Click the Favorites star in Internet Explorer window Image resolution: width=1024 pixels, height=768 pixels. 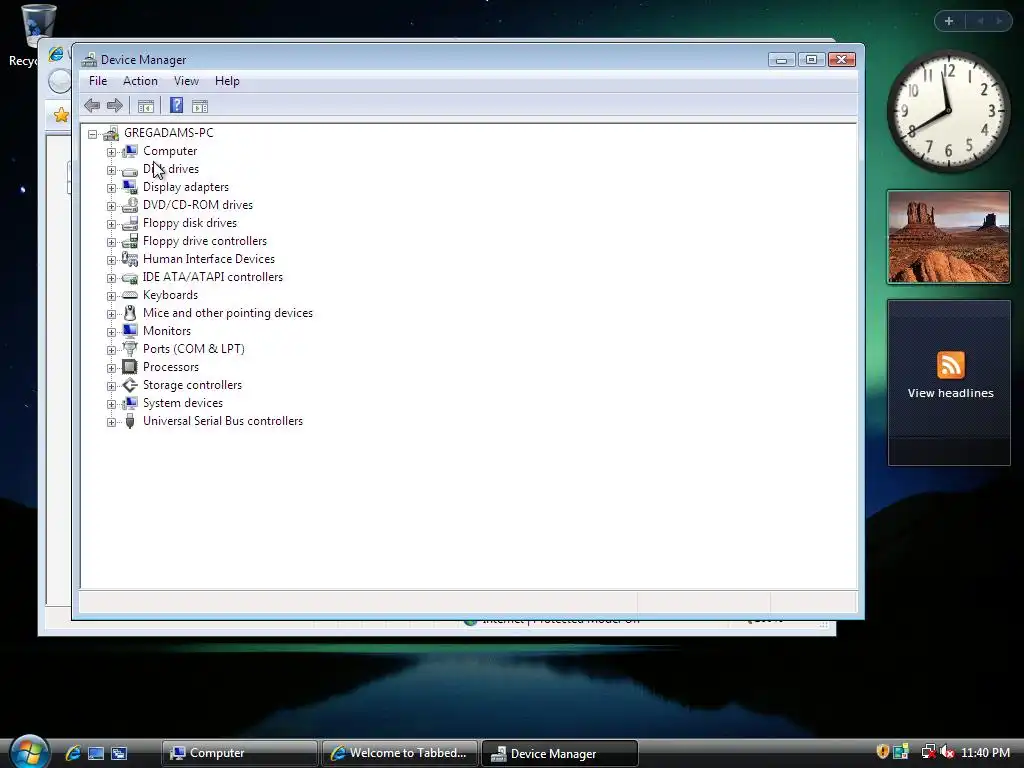61,115
